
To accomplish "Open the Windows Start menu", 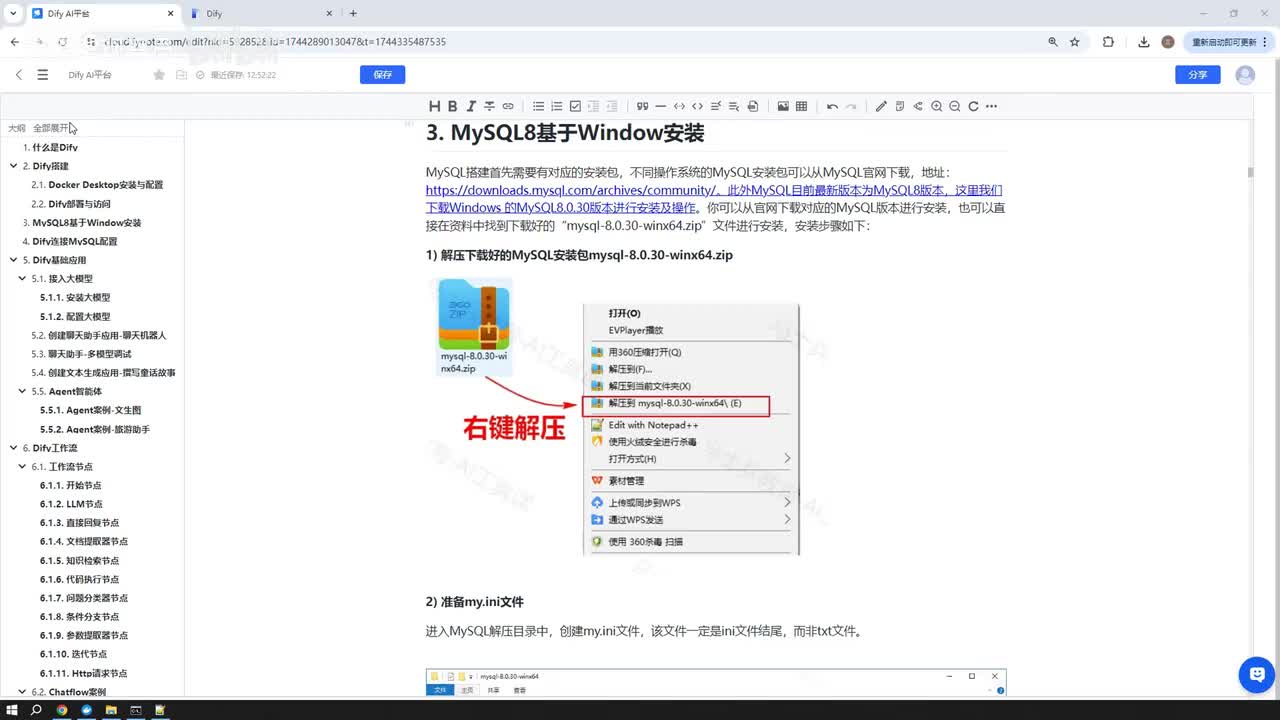I will pos(13,710).
